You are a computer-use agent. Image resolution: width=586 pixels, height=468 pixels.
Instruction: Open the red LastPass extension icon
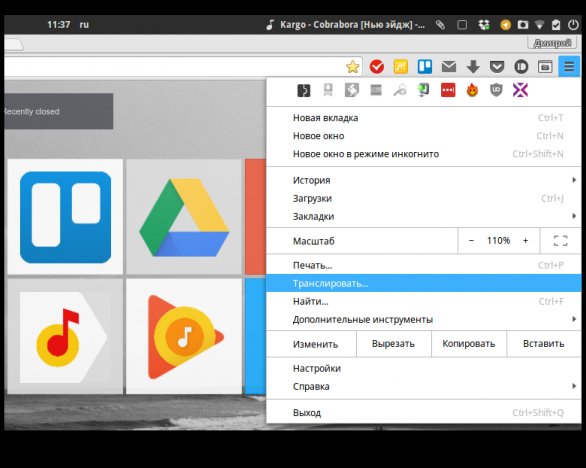tap(448, 90)
